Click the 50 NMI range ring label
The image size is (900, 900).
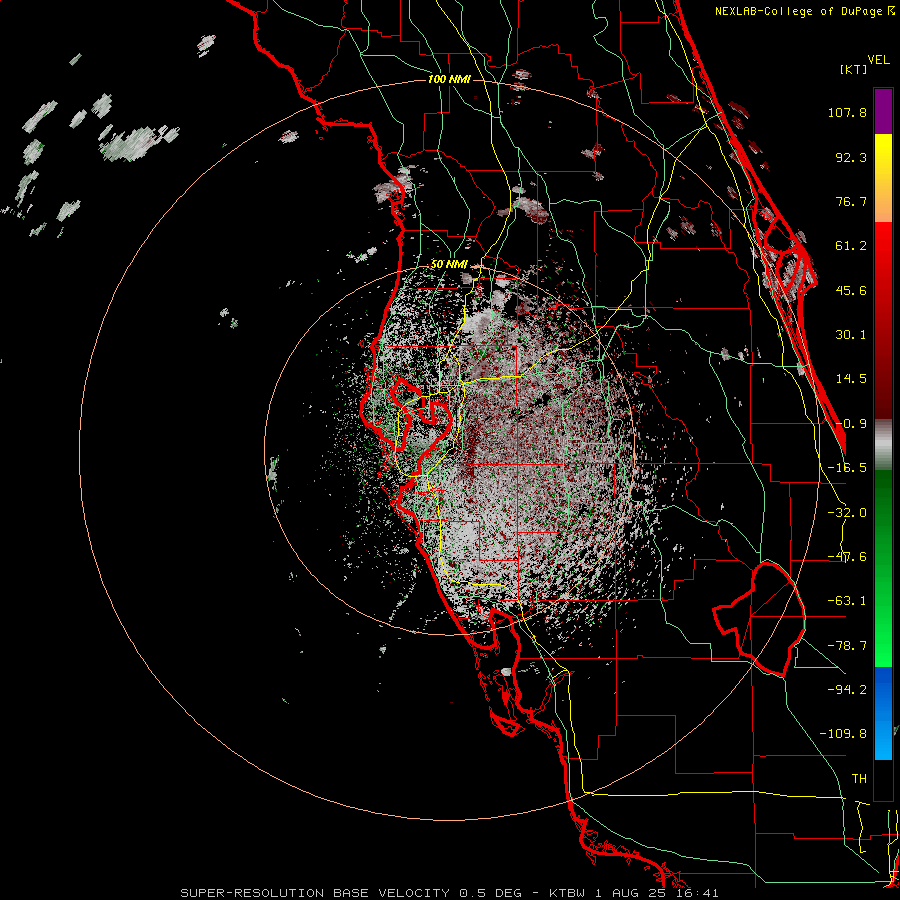click(449, 264)
